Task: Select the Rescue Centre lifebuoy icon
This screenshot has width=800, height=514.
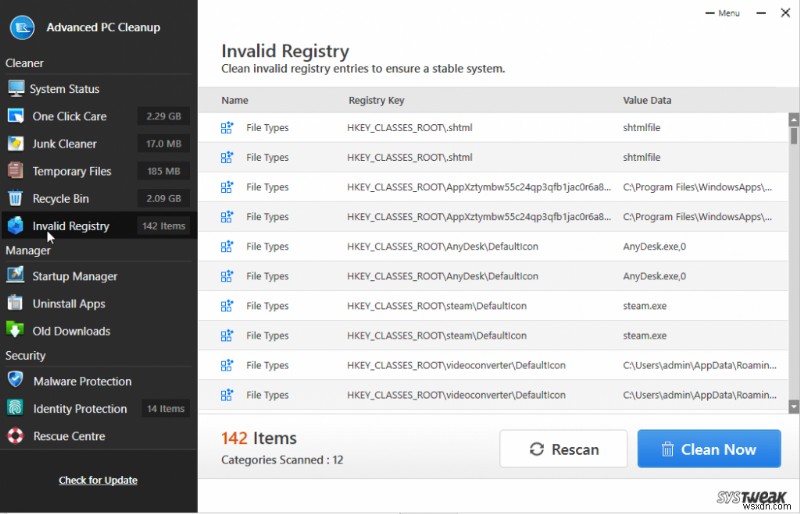Action: click(15, 435)
